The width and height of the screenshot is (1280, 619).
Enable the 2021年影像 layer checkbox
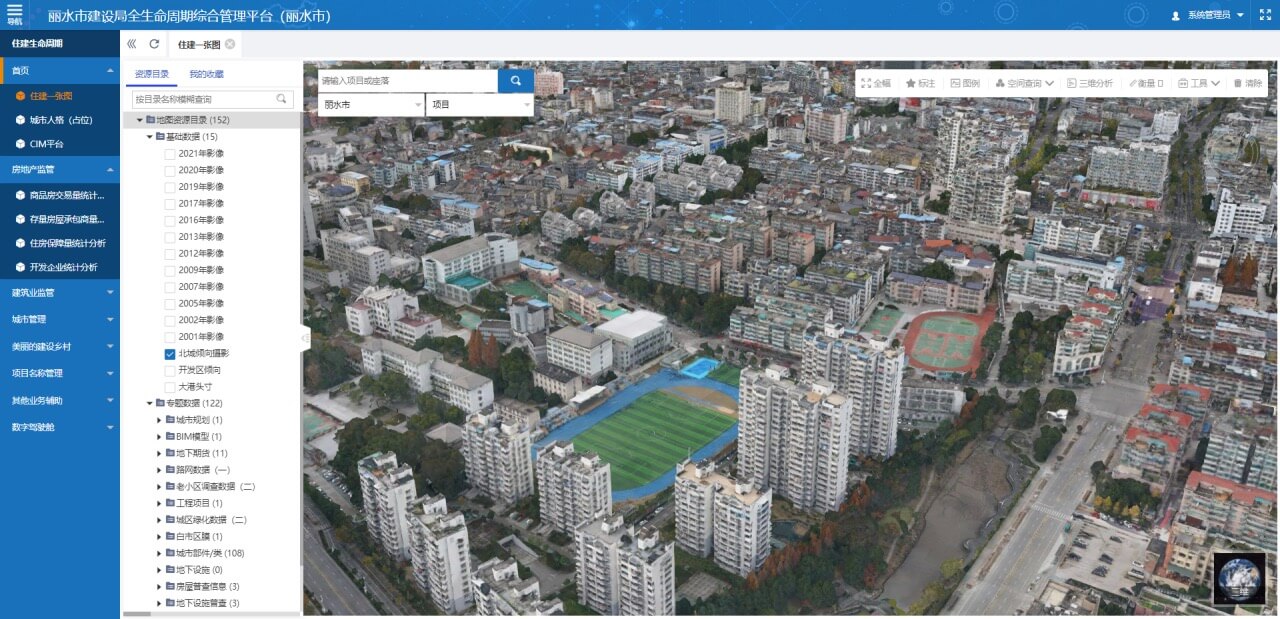pos(170,154)
